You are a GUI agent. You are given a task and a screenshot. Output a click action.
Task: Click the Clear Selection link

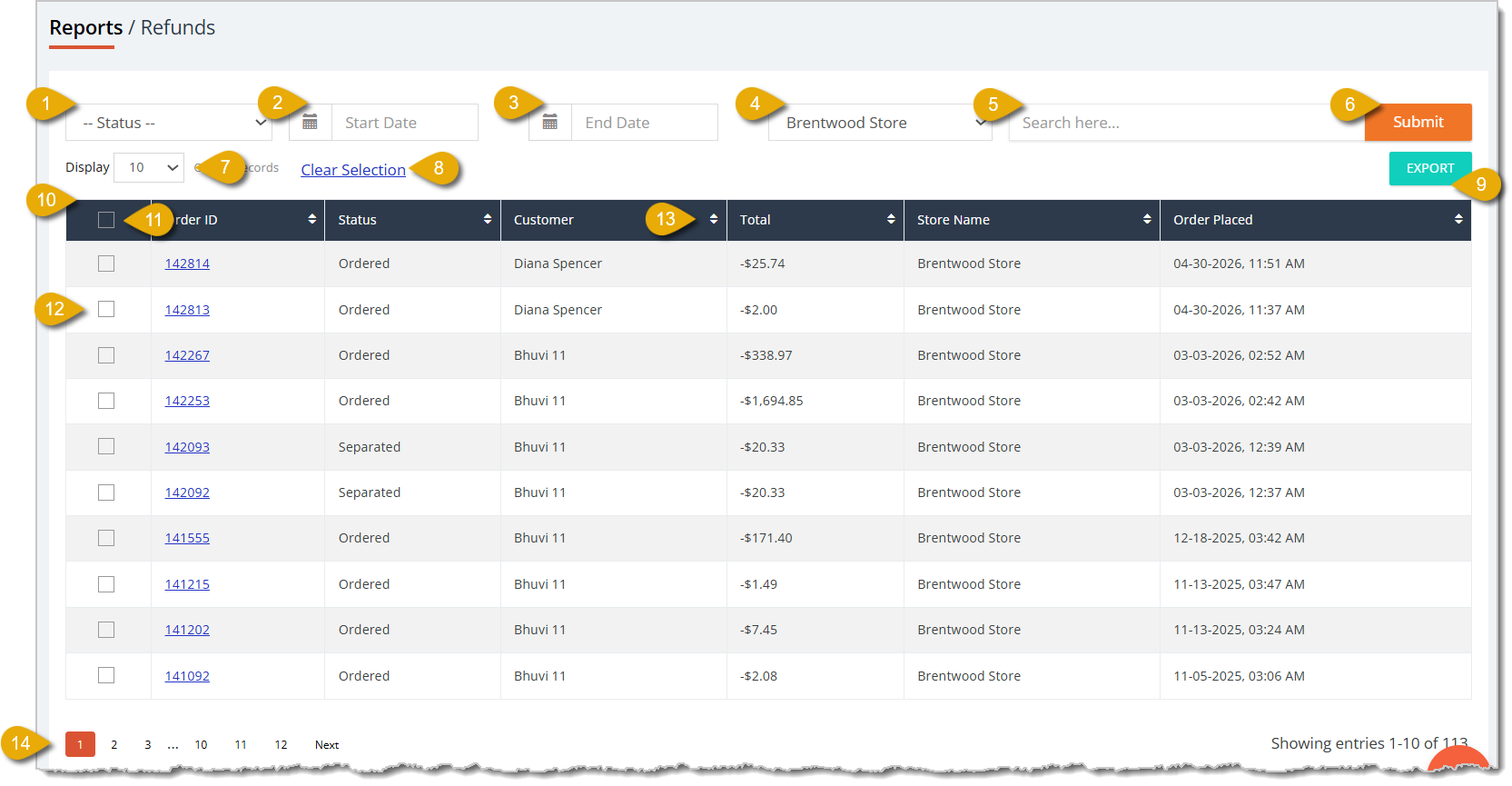(353, 170)
